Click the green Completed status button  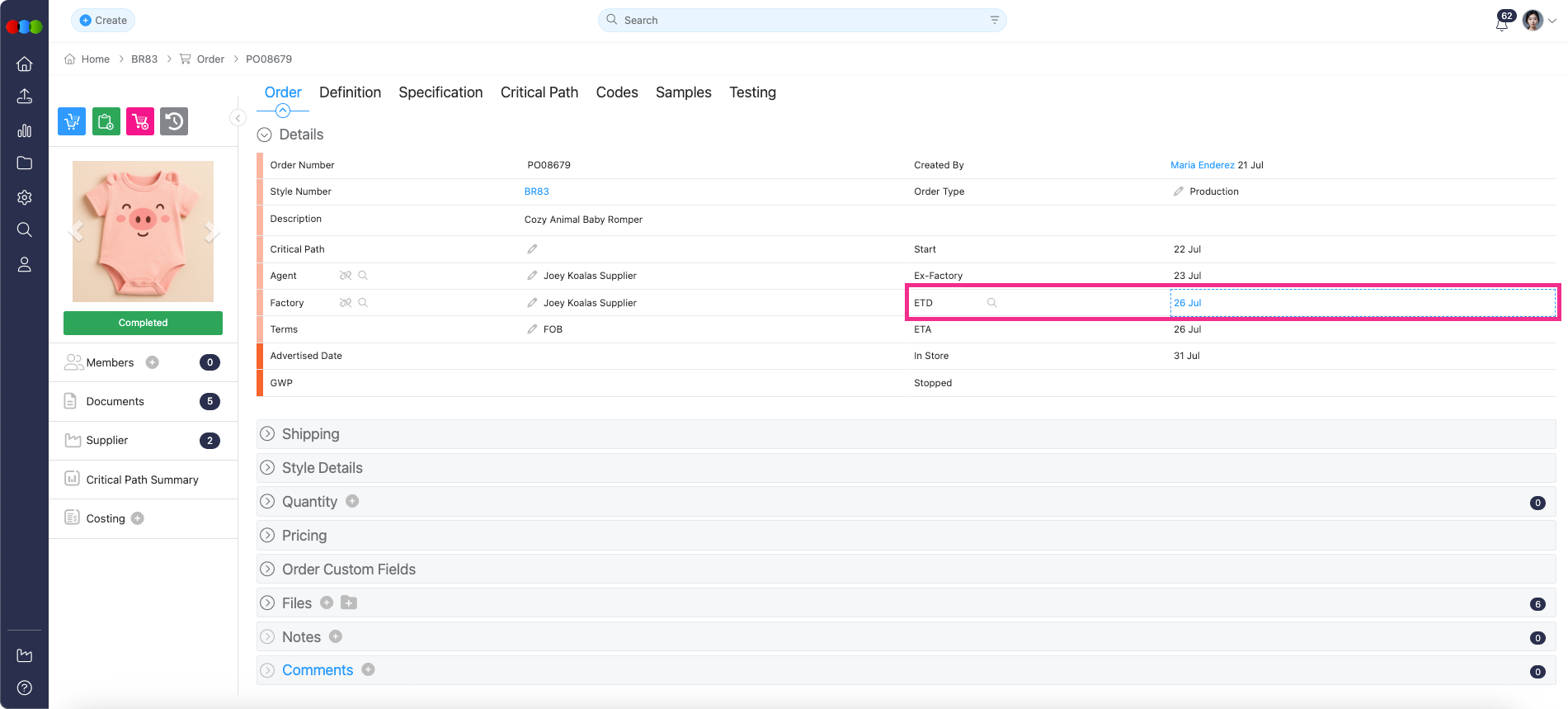tap(143, 323)
